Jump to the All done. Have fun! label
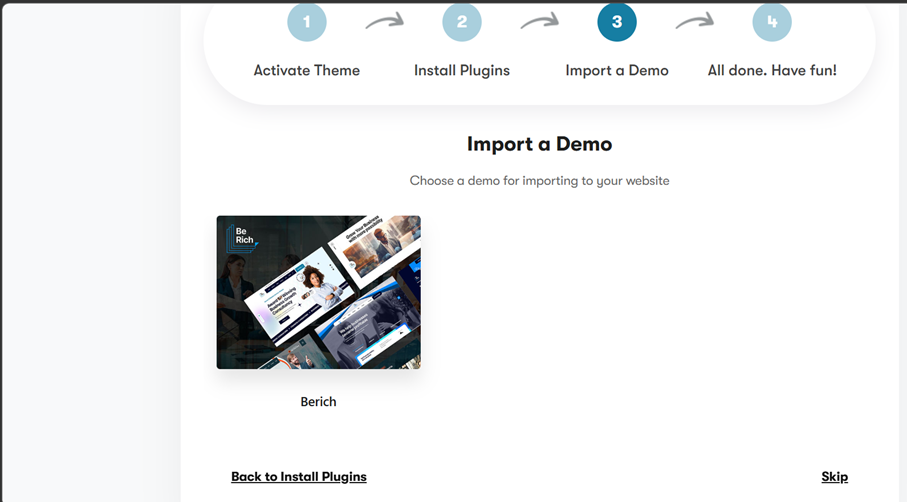Viewport: 907px width, 502px height. tap(771, 71)
